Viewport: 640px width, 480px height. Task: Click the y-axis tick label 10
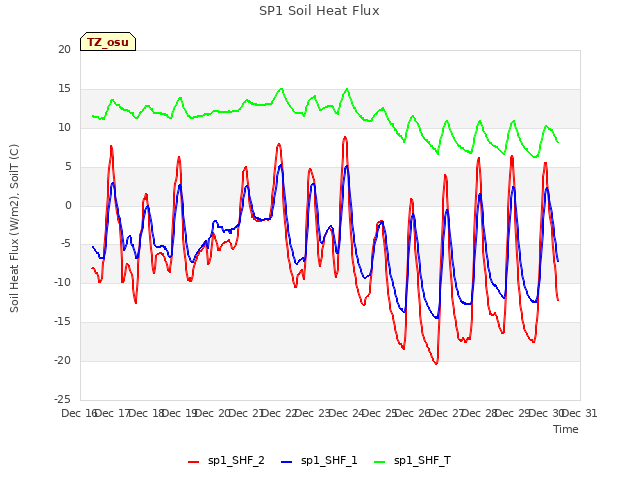point(64,128)
